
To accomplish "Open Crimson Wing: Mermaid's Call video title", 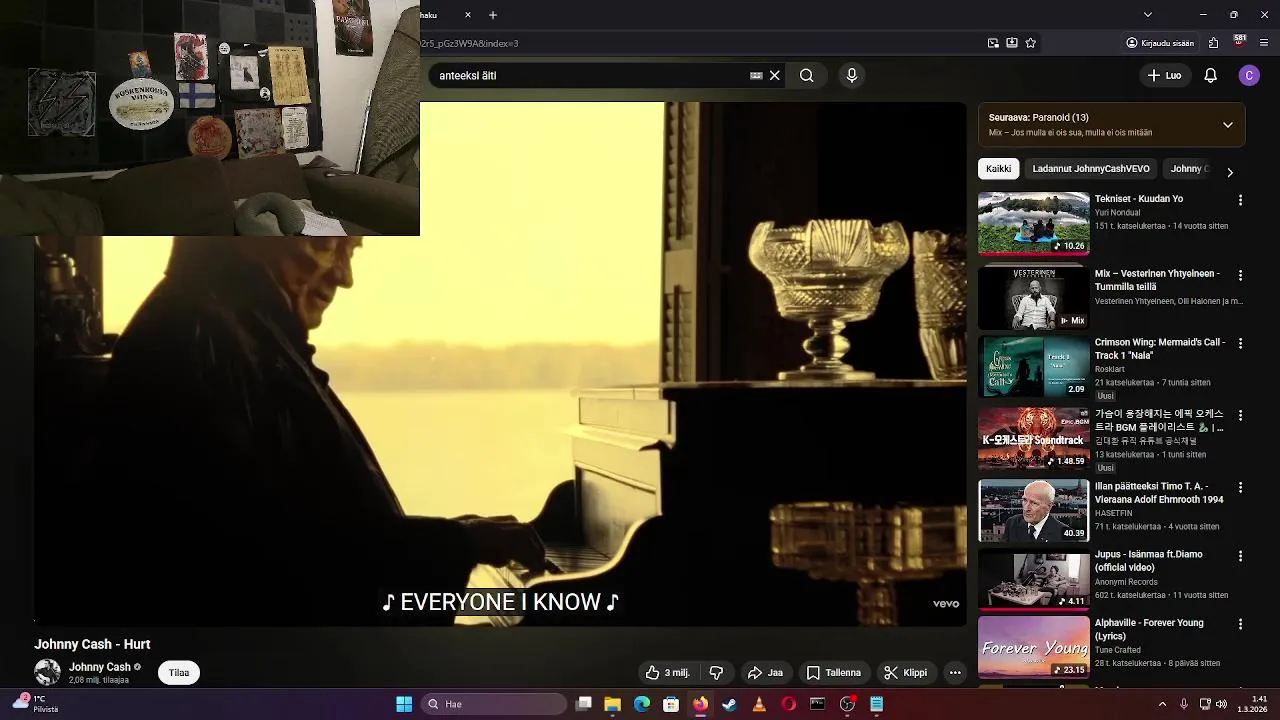I will tap(1160, 349).
